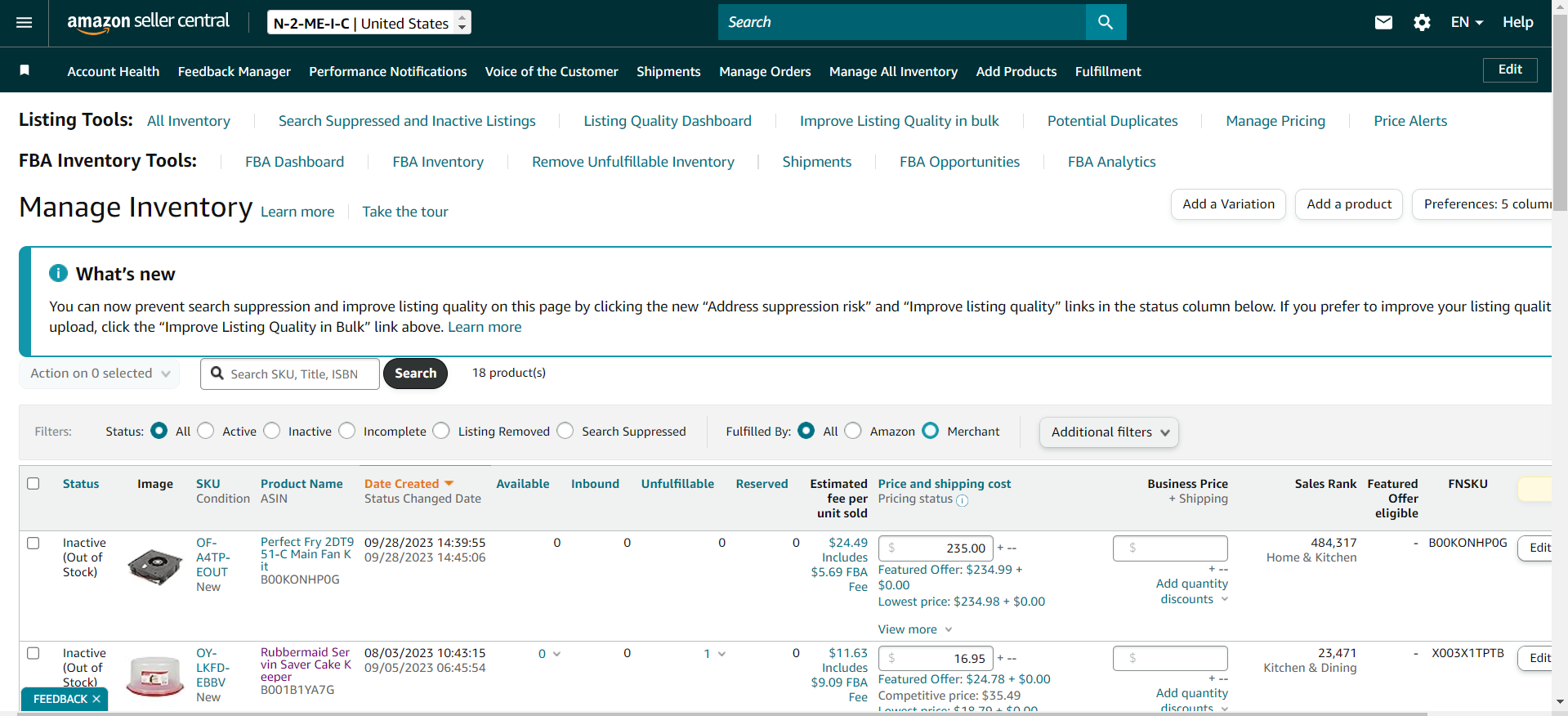Filter status by Search Suppressed

coord(565,431)
